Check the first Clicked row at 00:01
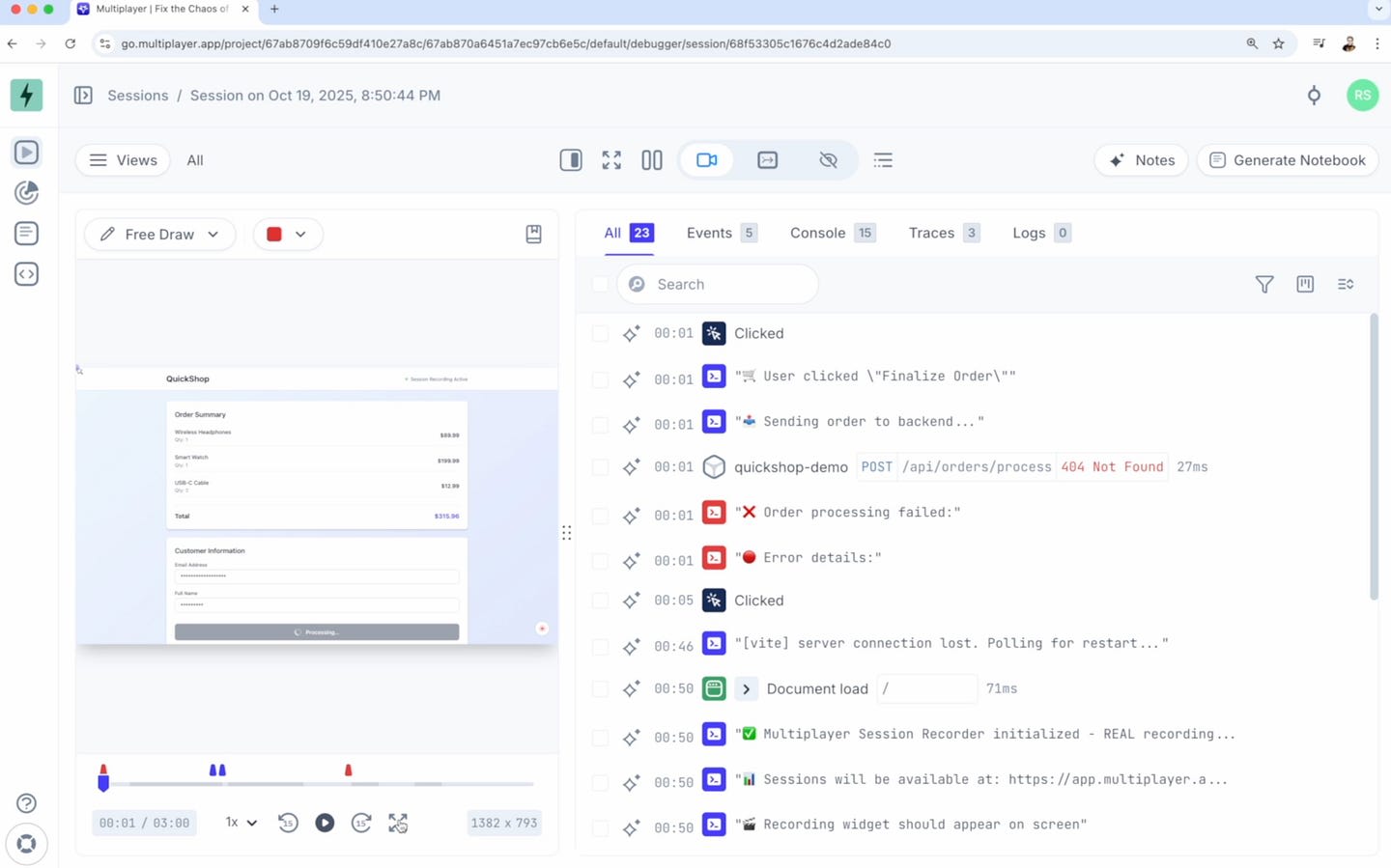The height and width of the screenshot is (868, 1391). (600, 333)
